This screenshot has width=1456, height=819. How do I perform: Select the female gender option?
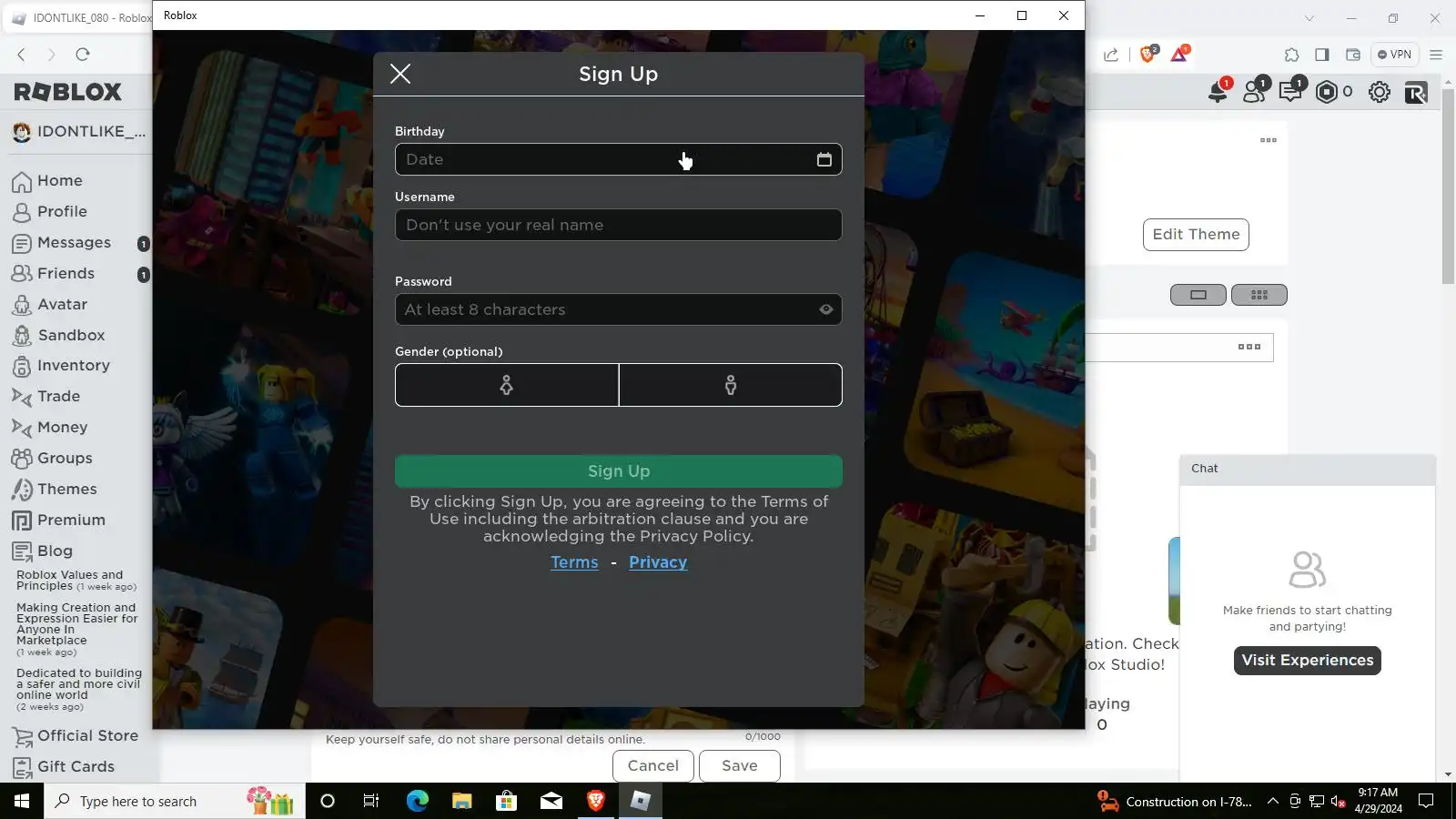507,385
